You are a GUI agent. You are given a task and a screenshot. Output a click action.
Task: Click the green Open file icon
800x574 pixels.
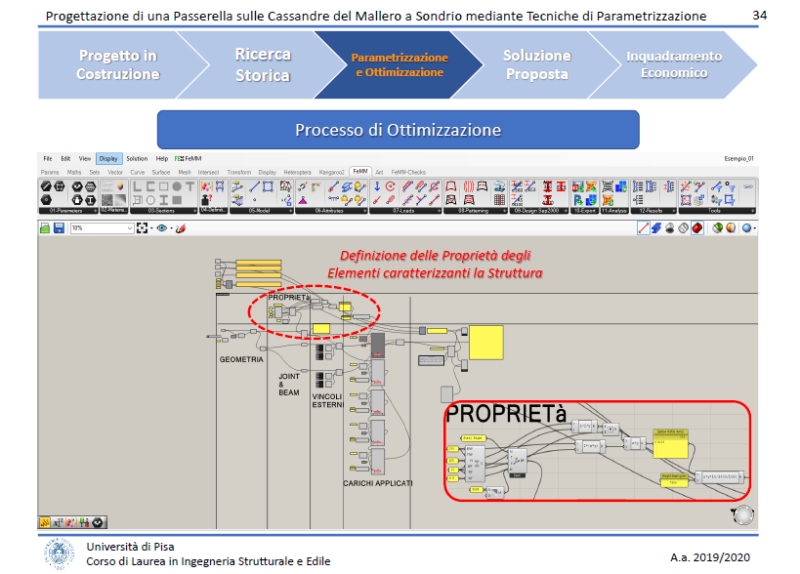point(45,228)
